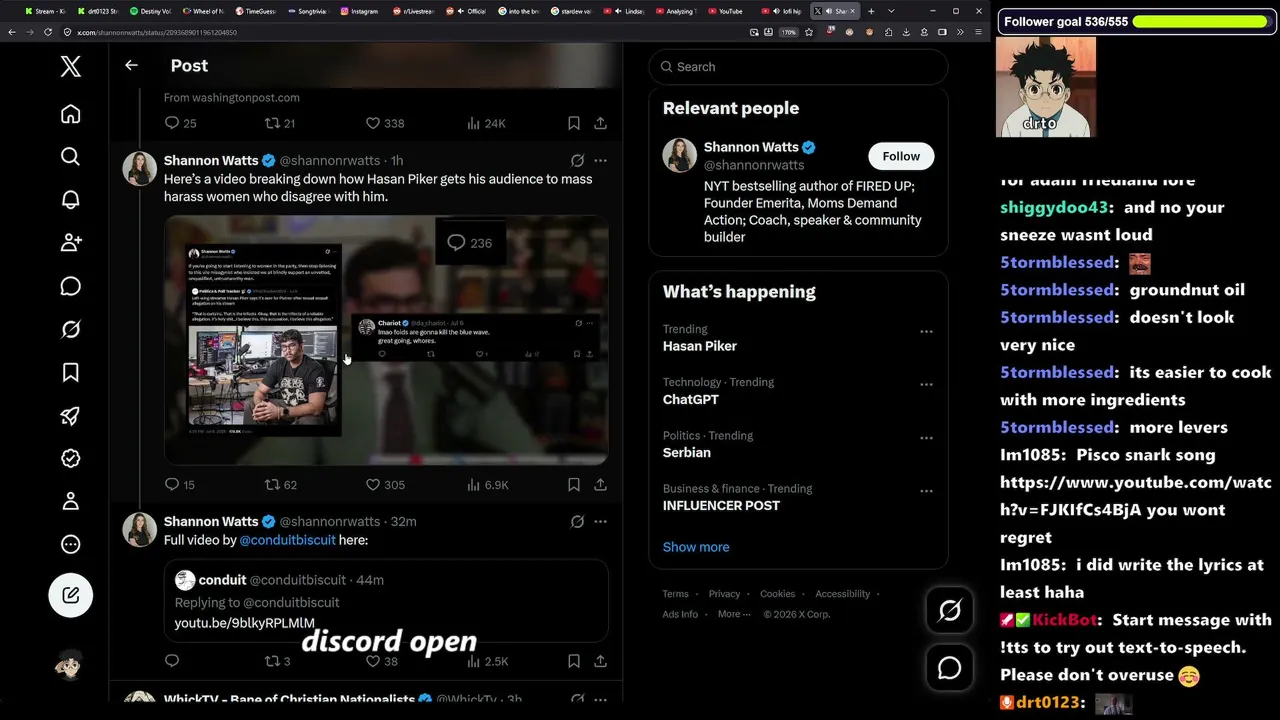The image size is (1280, 720).
Task: Play the Hasan Piker video thumbnail
Action: click(x=386, y=340)
